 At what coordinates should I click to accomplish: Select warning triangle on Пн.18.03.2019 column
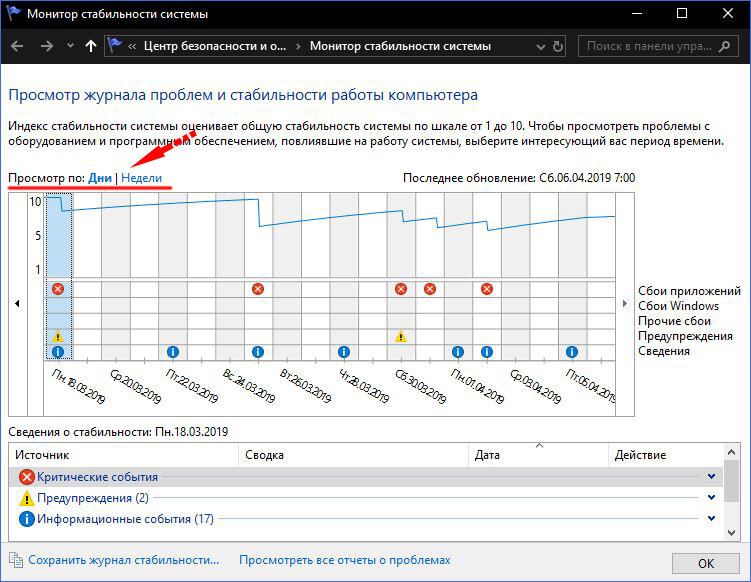pyautogui.click(x=58, y=336)
